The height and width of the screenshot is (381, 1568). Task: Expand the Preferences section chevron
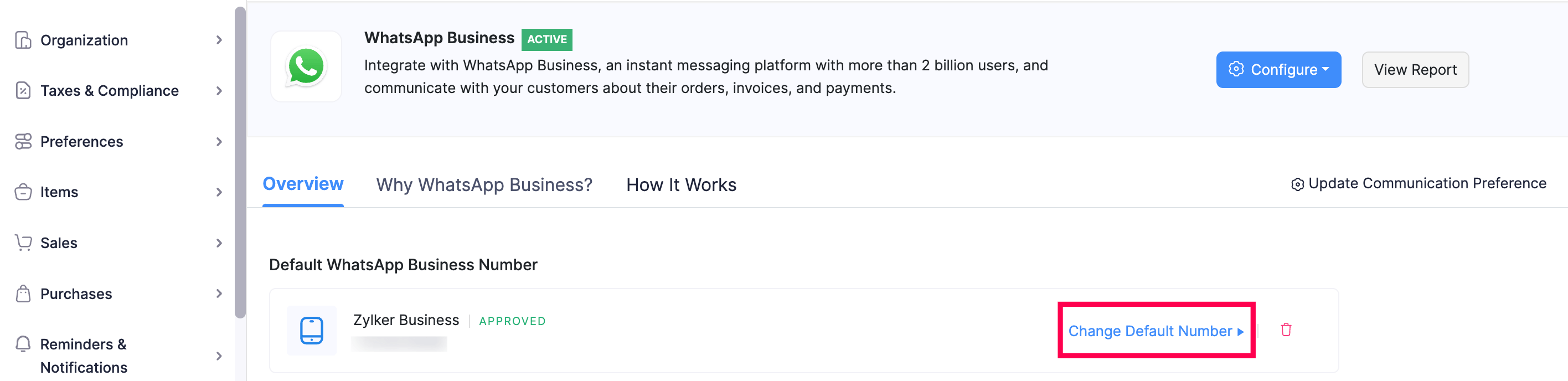[219, 141]
